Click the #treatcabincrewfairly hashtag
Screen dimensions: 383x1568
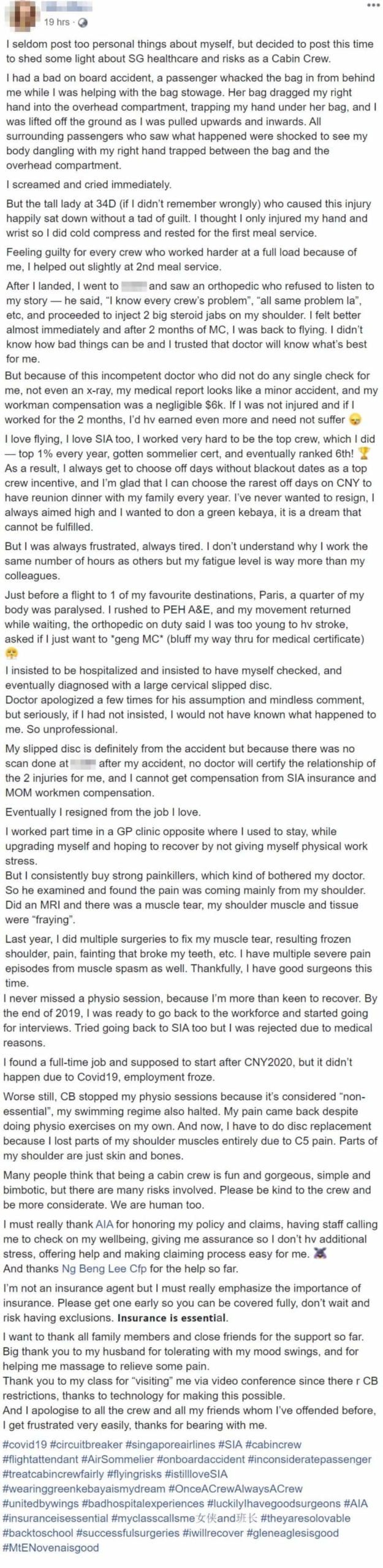[x=53, y=1474]
